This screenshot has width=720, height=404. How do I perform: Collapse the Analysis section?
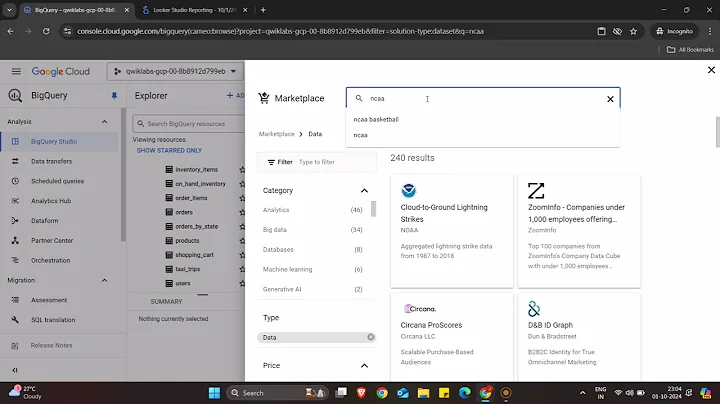point(105,122)
